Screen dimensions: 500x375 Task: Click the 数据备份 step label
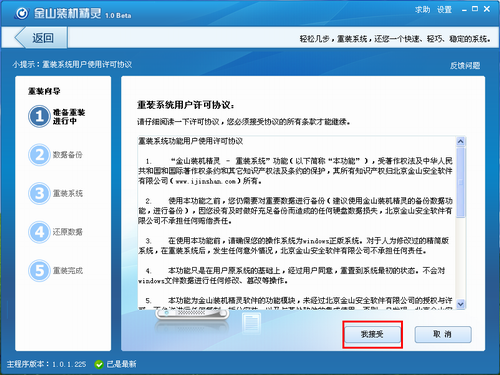pyautogui.click(x=67, y=155)
